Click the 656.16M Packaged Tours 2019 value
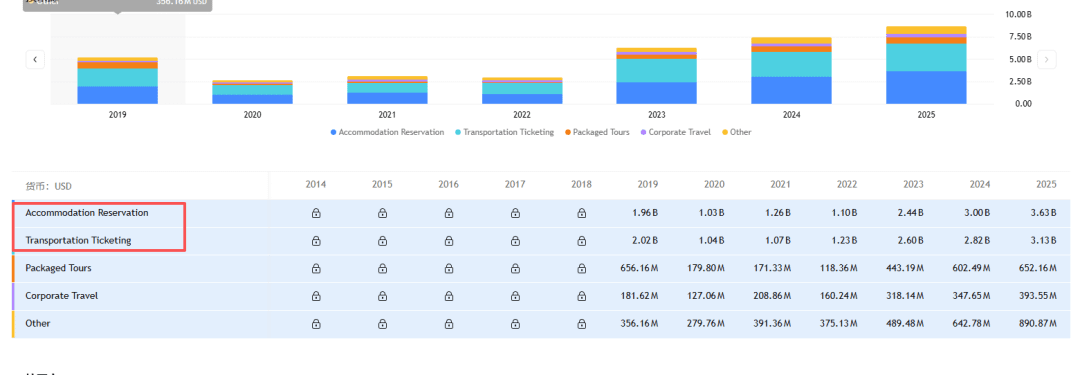The image size is (1080, 375). (x=639, y=269)
